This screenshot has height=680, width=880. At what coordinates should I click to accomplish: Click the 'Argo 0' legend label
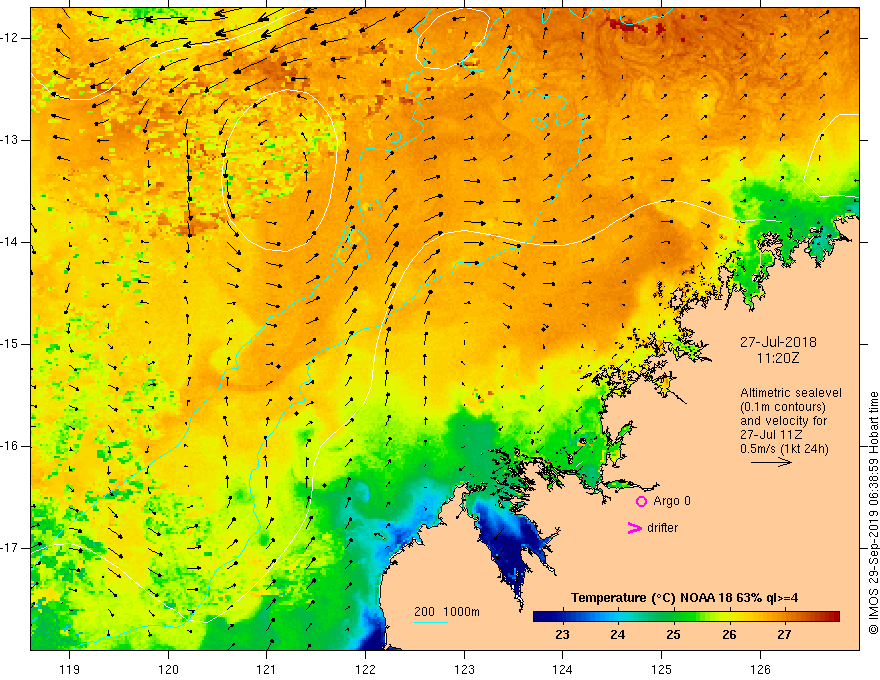672,501
